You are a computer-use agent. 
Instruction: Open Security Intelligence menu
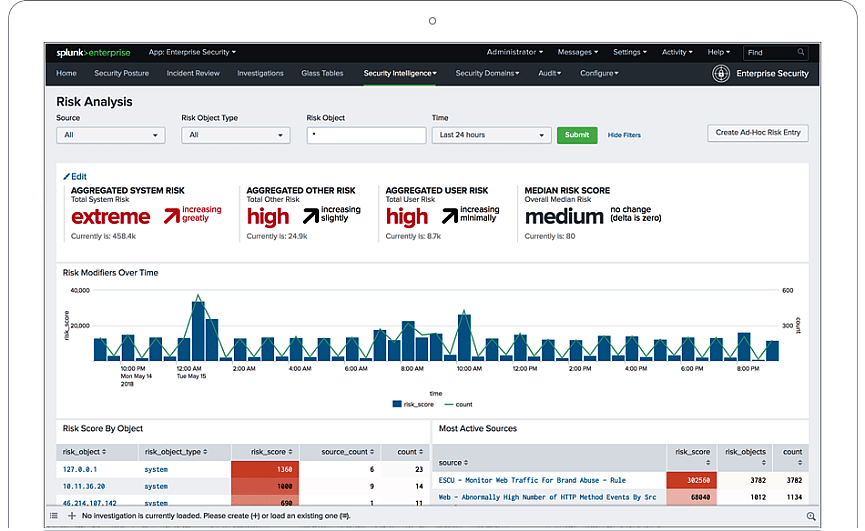(x=400, y=73)
